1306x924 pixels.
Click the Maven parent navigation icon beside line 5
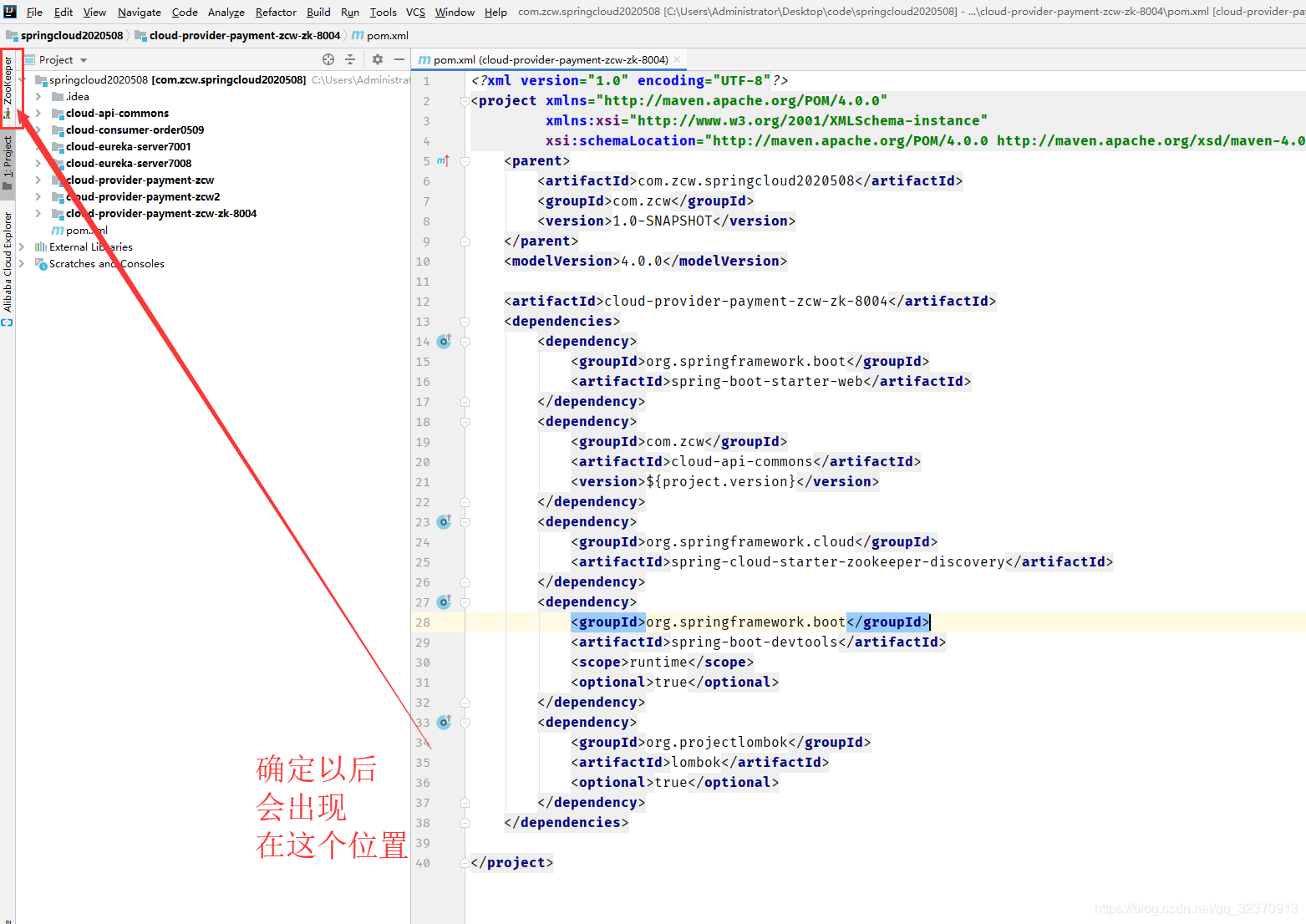443,160
